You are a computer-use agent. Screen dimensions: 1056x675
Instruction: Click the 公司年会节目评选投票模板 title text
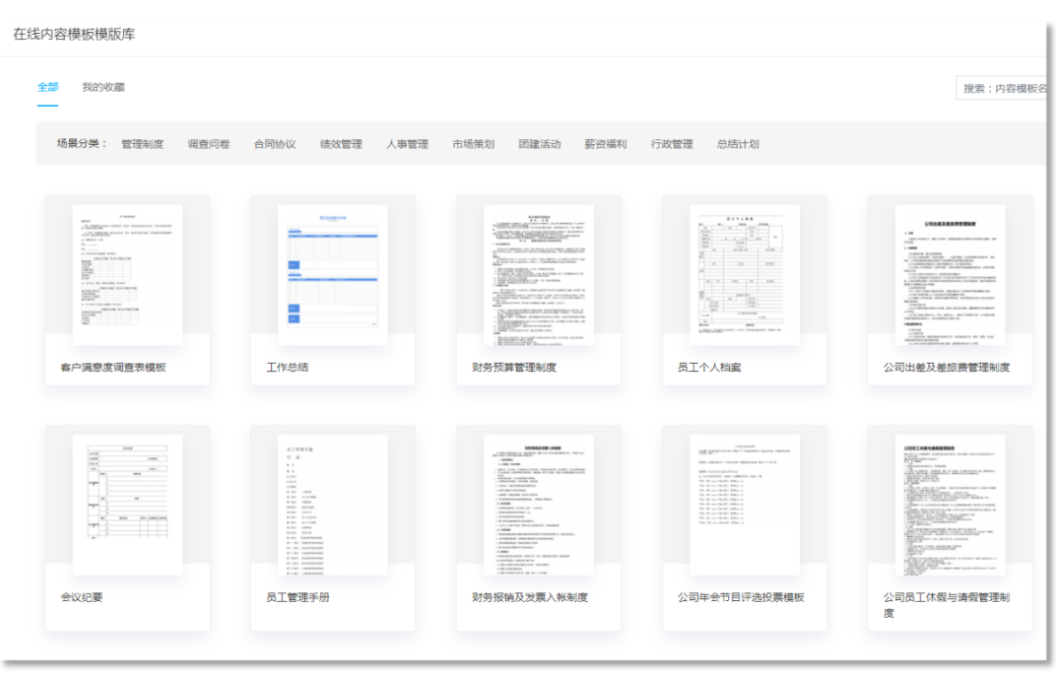(741, 597)
